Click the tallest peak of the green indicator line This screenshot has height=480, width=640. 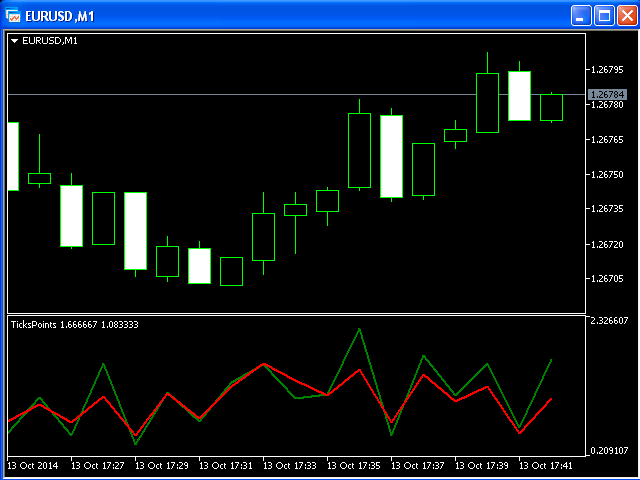359,329
